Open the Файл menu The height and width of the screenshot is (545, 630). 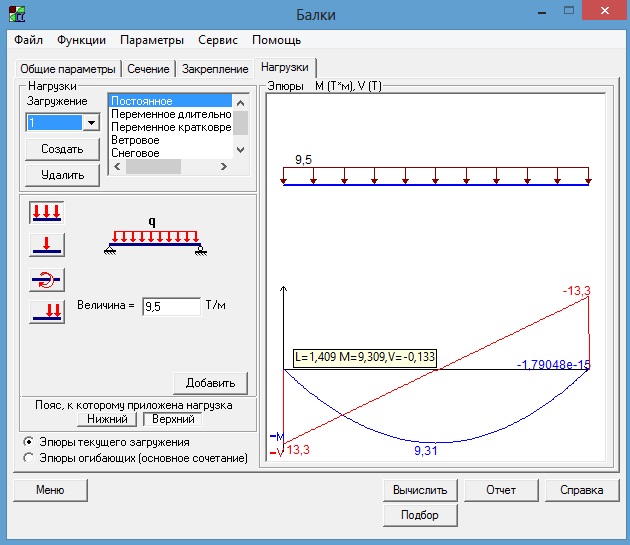(x=29, y=40)
